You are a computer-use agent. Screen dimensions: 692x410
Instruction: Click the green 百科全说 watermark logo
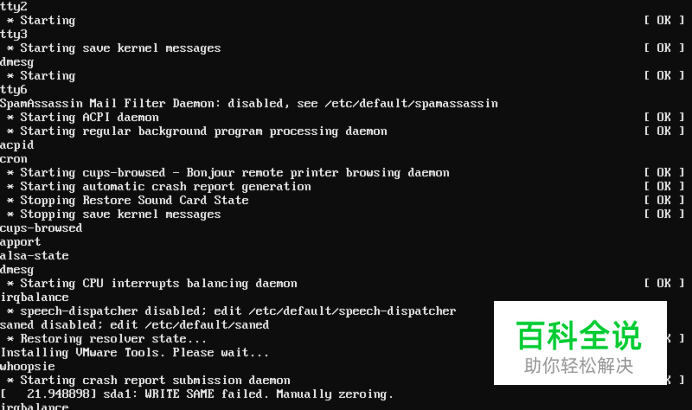(579, 336)
